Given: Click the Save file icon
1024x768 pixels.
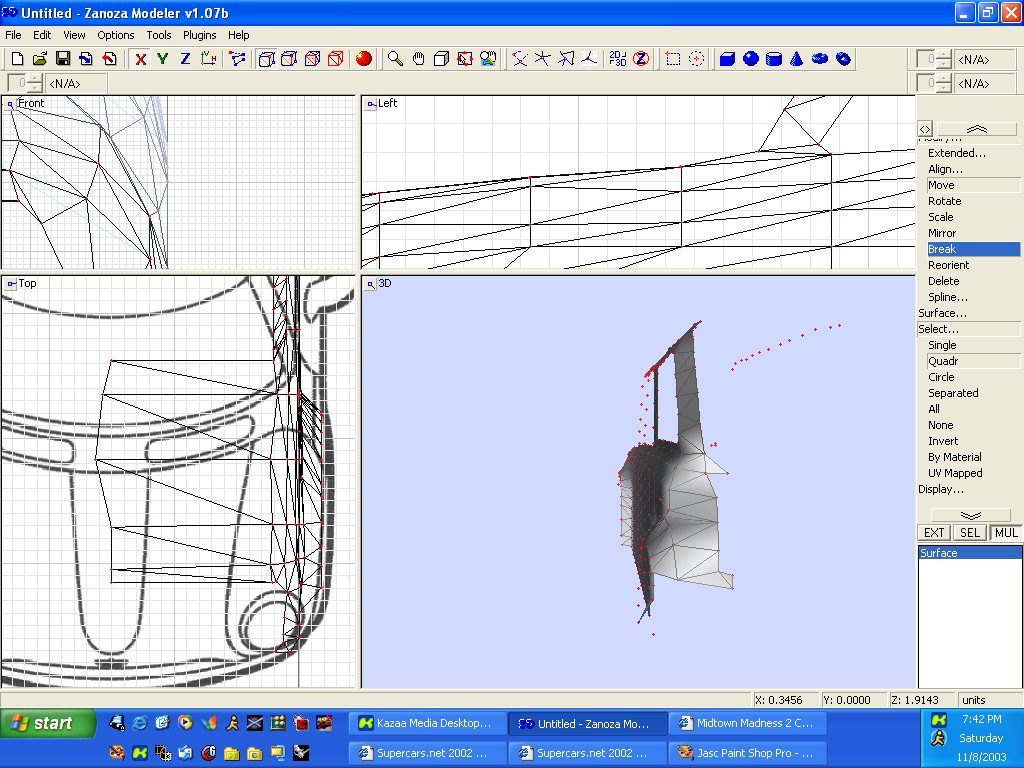Looking at the screenshot, I should (62, 59).
